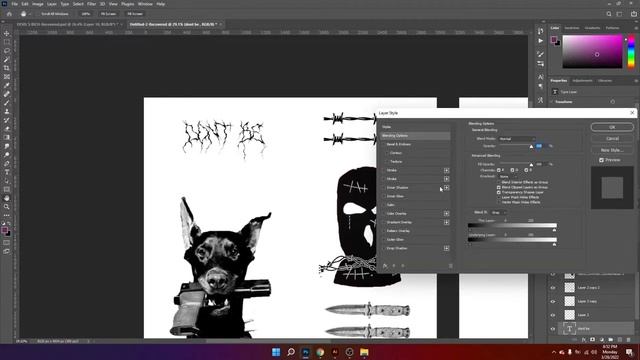This screenshot has width=640, height=360.
Task: Select the Horizontal Type tool
Action: (7, 172)
